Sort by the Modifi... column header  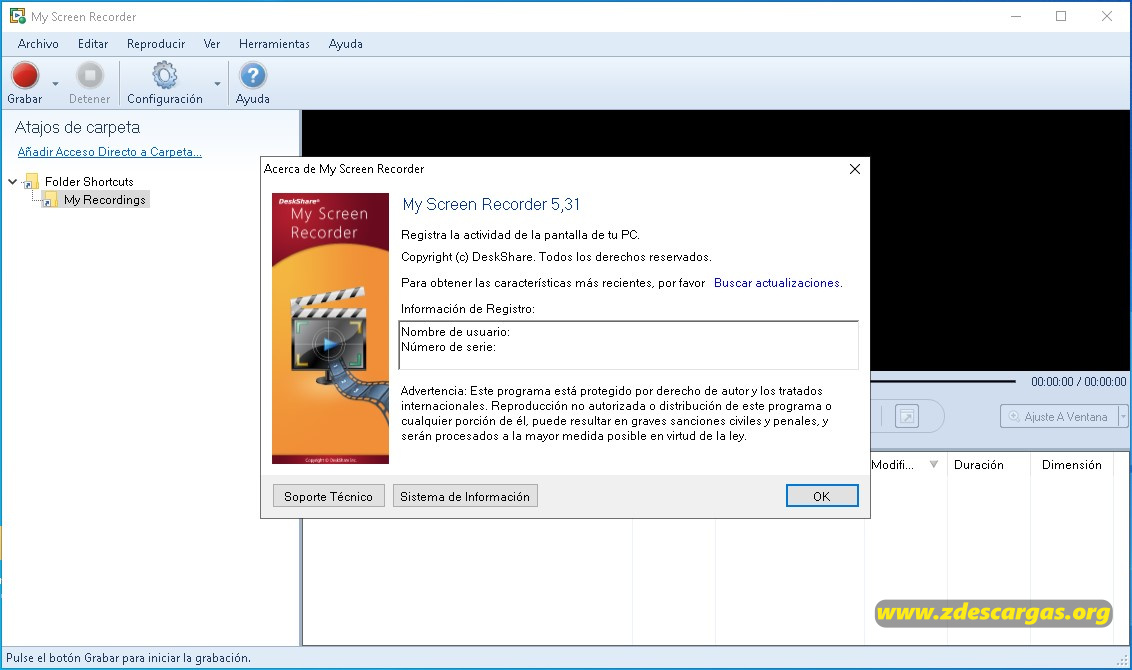point(892,465)
